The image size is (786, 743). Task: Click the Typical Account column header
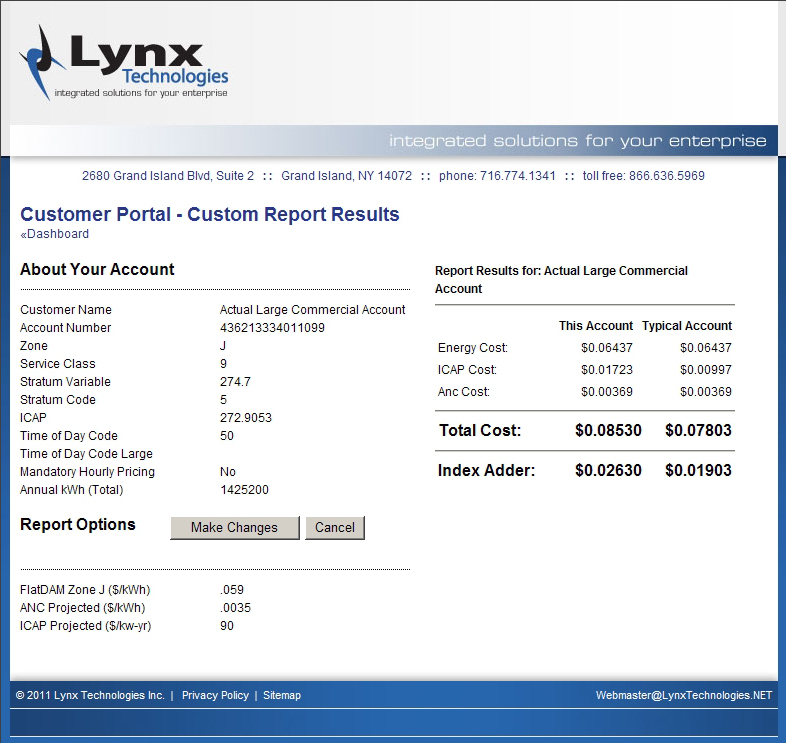687,326
